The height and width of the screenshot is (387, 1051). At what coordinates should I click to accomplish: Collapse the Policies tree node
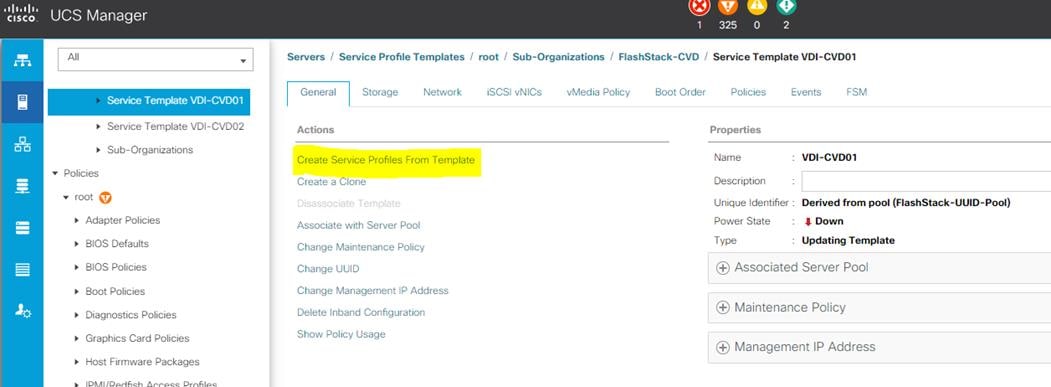tap(55, 173)
